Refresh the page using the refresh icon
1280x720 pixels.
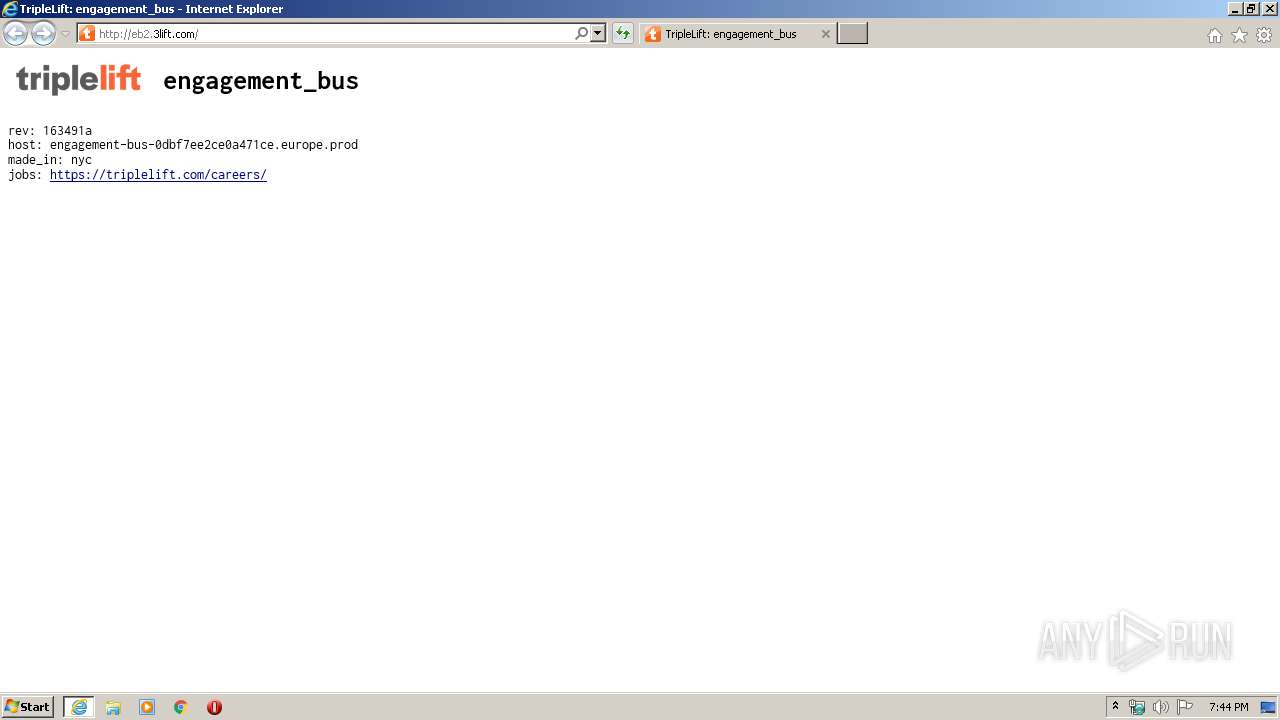point(622,34)
